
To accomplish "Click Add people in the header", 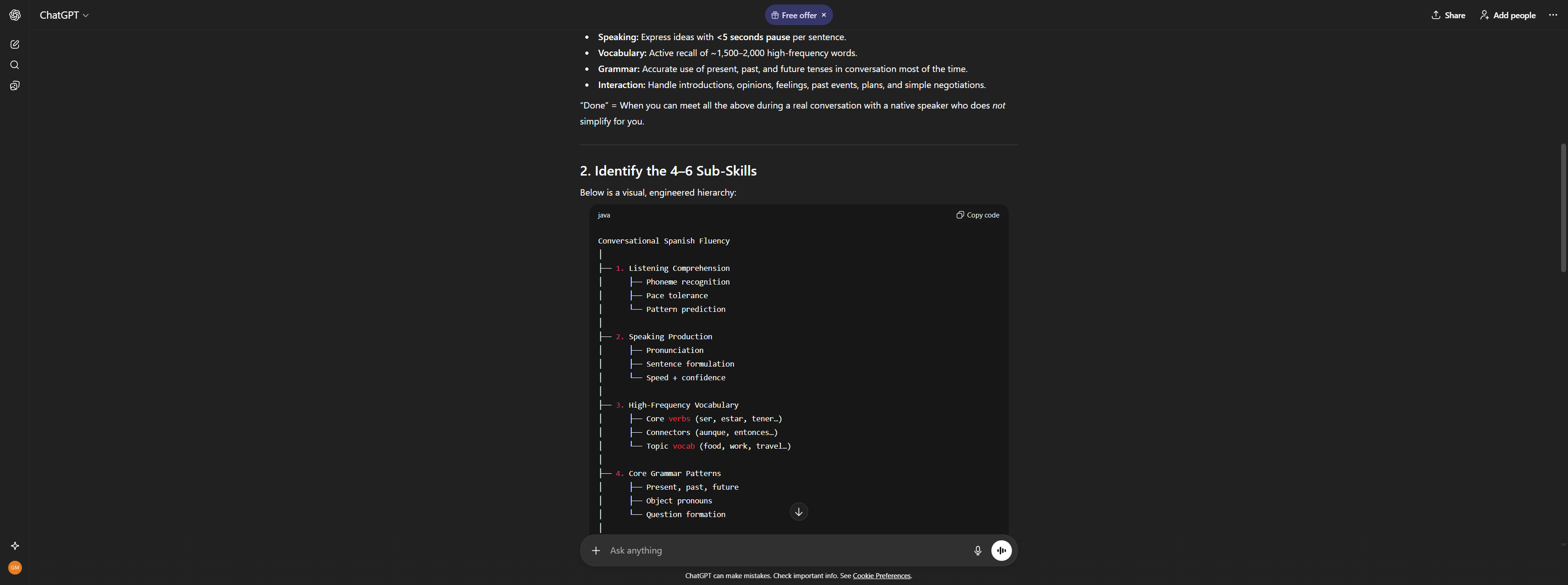I will (1508, 15).
